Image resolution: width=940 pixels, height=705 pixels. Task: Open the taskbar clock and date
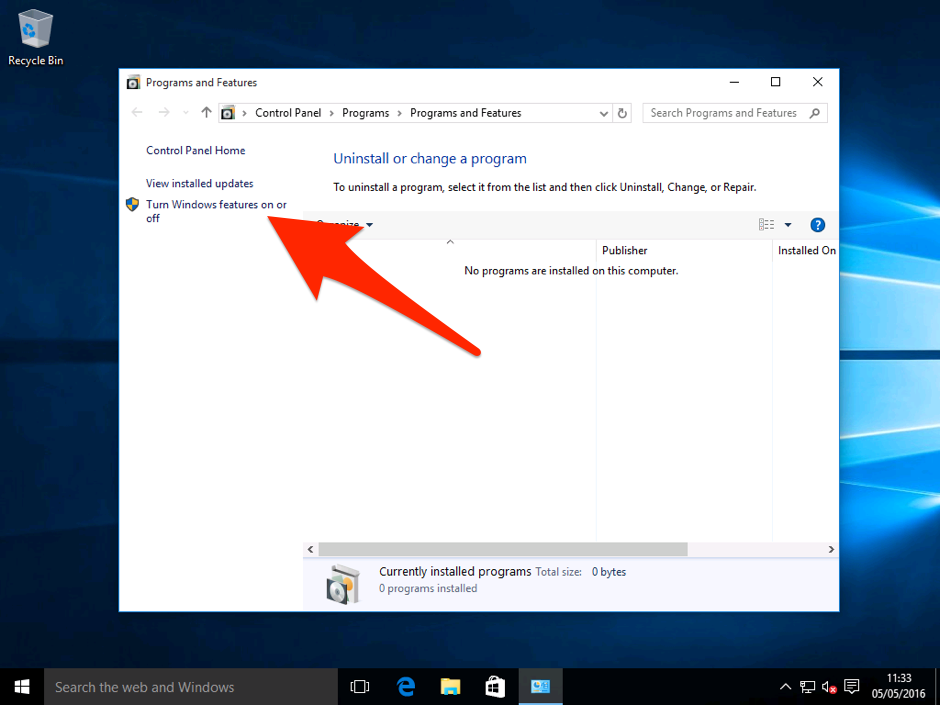click(x=898, y=687)
